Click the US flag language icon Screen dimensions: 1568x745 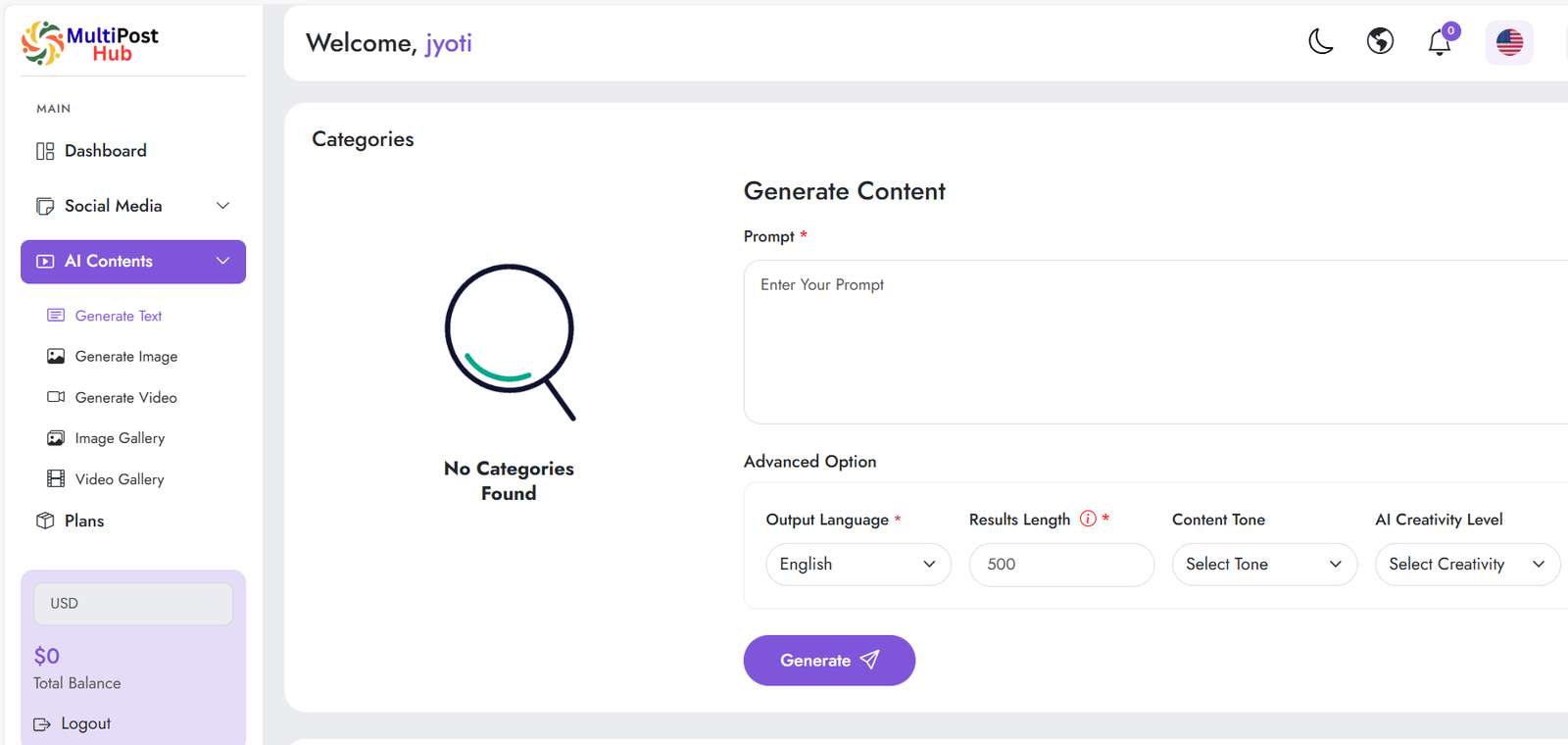pos(1509,42)
